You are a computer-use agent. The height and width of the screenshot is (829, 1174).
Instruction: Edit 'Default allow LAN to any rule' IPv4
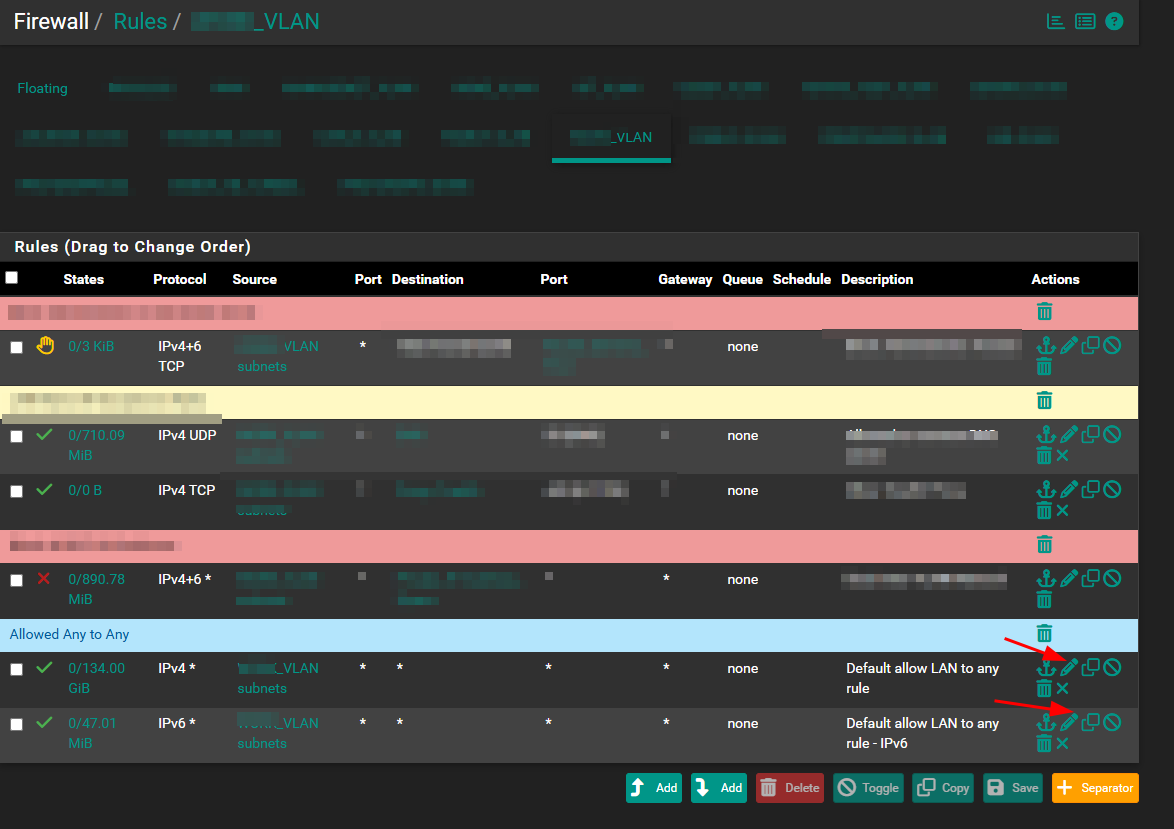click(x=1069, y=667)
